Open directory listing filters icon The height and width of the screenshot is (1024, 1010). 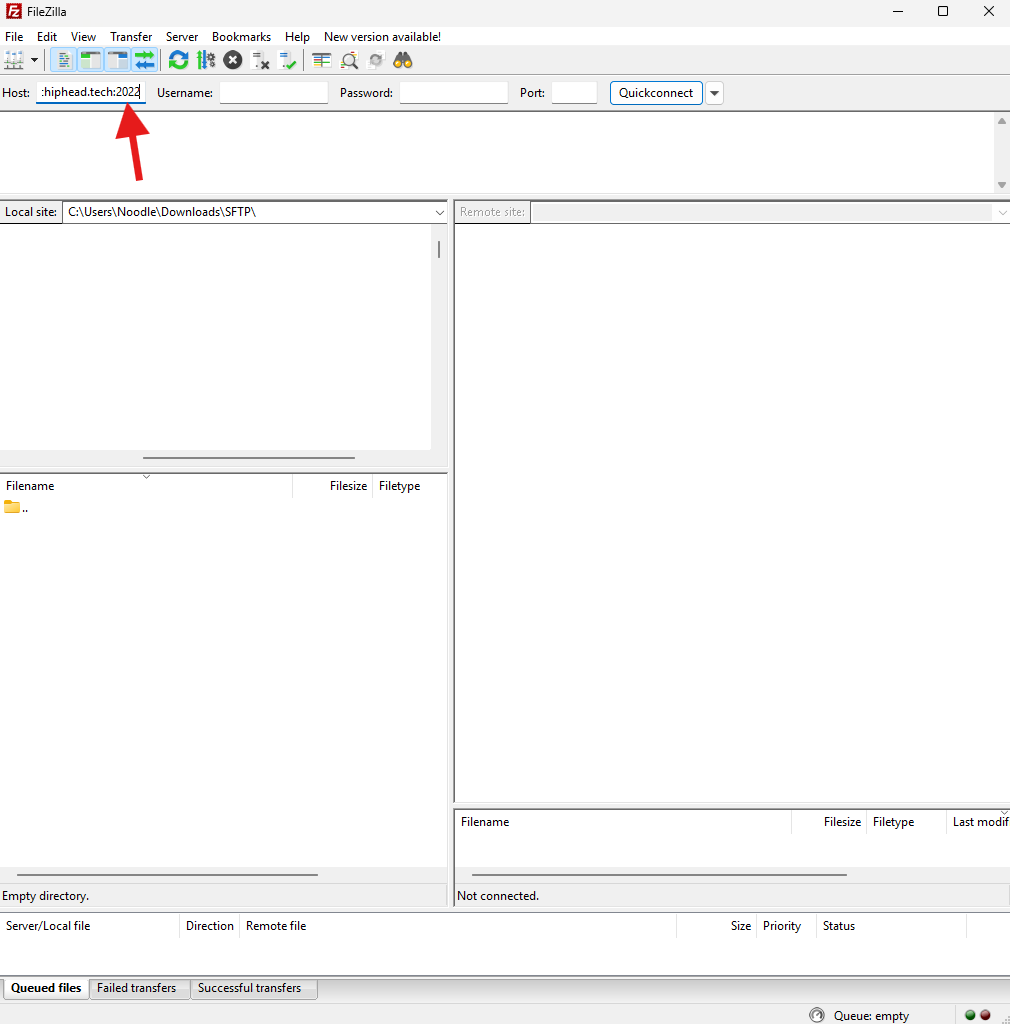(321, 61)
